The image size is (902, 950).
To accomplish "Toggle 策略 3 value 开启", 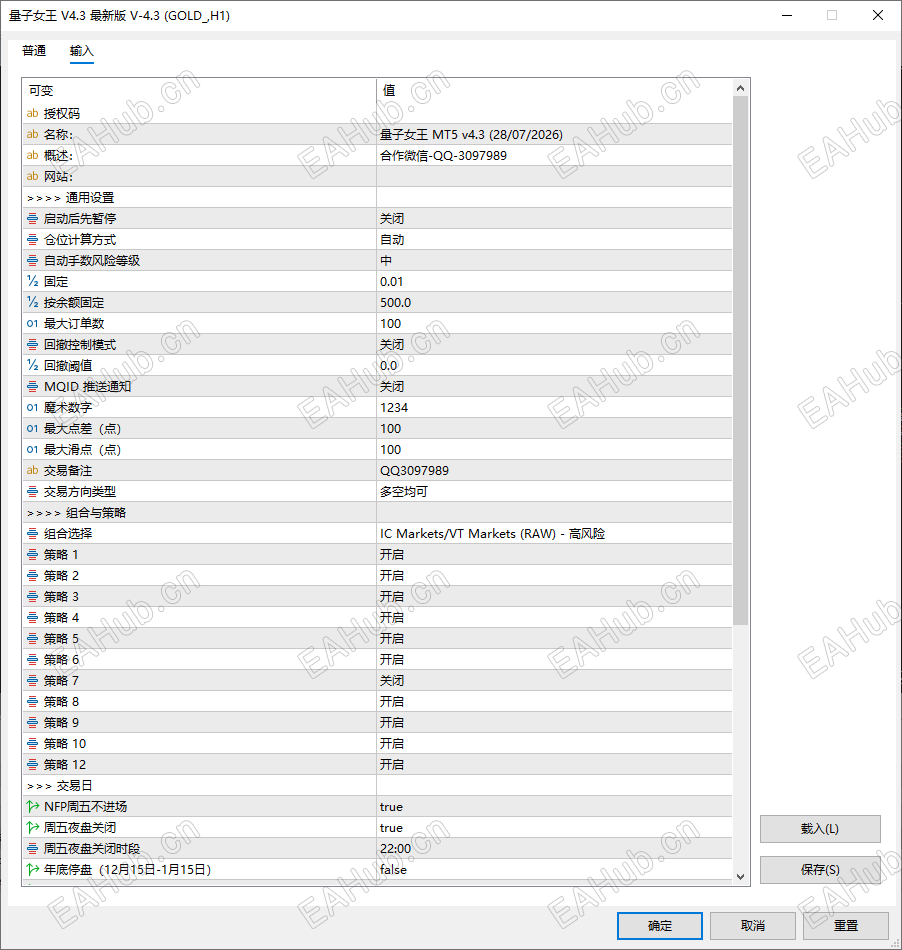I will (x=554, y=597).
